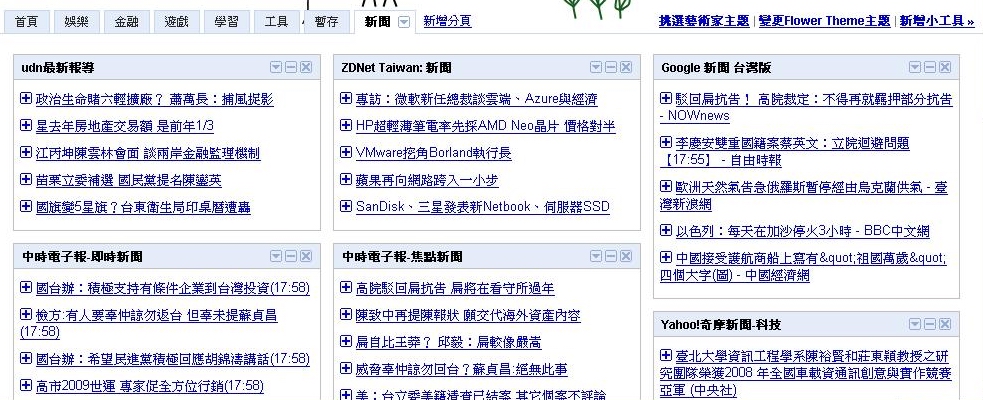Expand the 專訪：微軟新任總裁 headline plus icon

(346, 98)
